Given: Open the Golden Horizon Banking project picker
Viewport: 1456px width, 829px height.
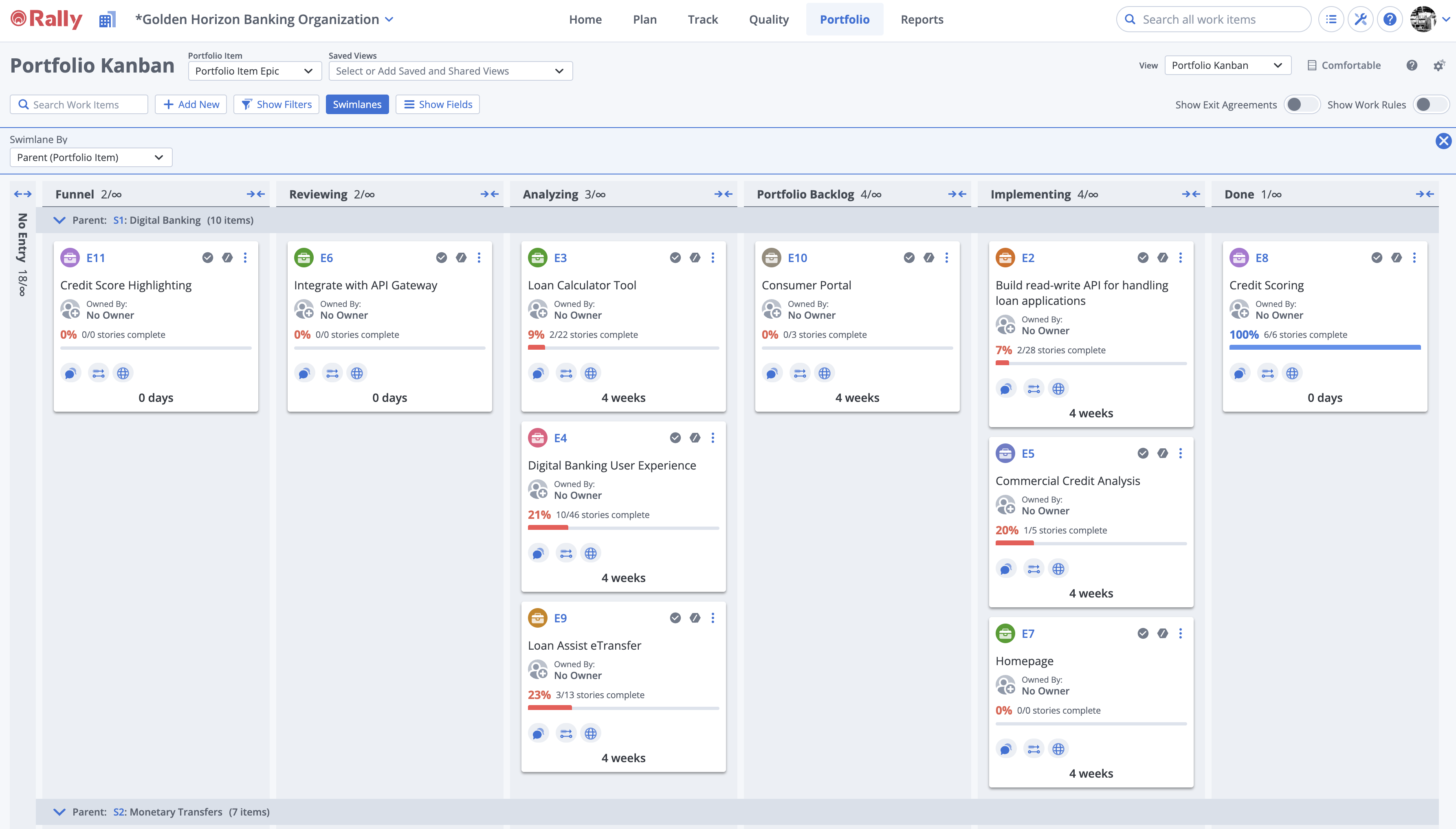Looking at the screenshot, I should click(264, 19).
